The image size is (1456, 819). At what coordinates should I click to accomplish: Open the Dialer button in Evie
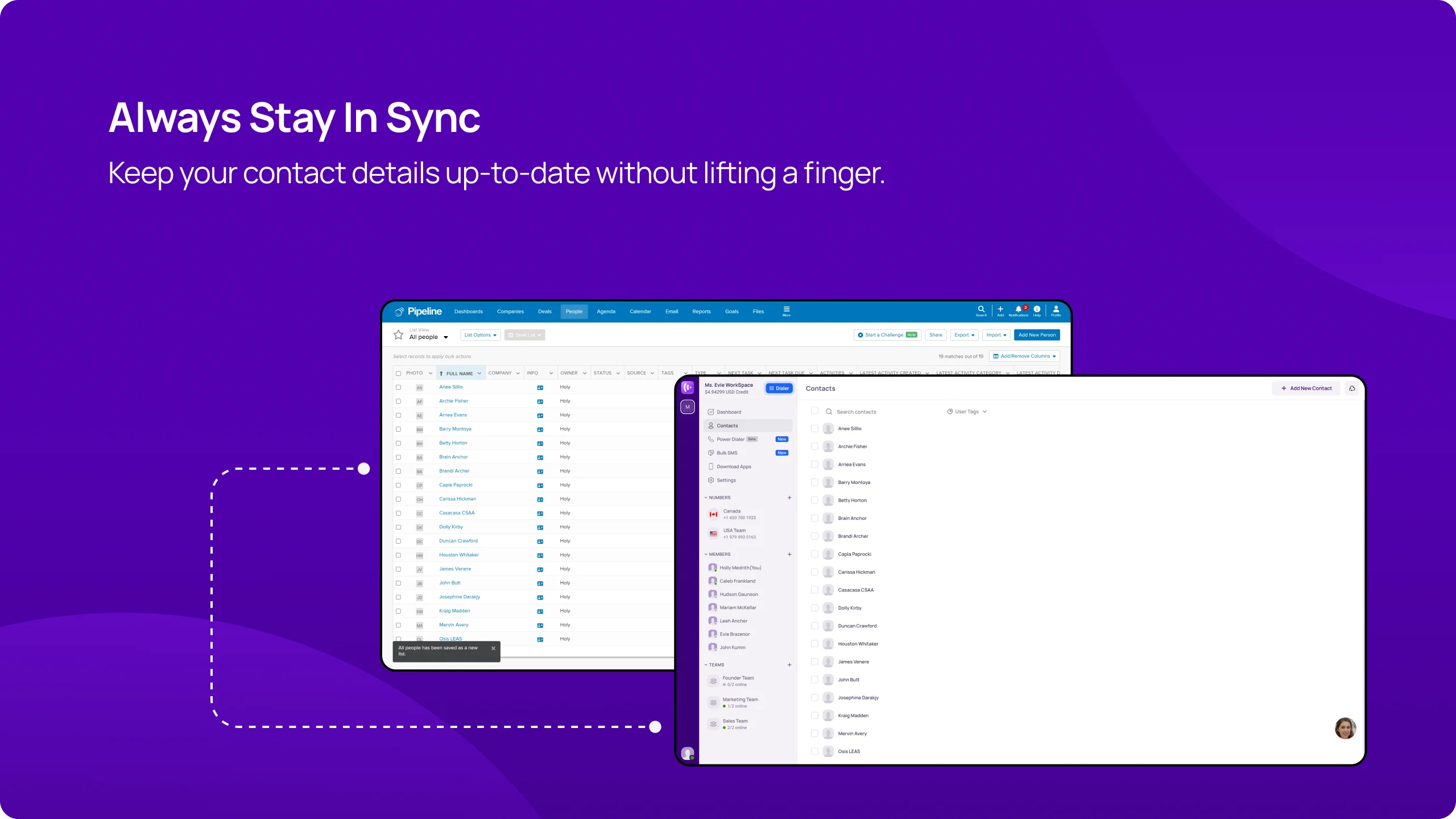(x=779, y=388)
